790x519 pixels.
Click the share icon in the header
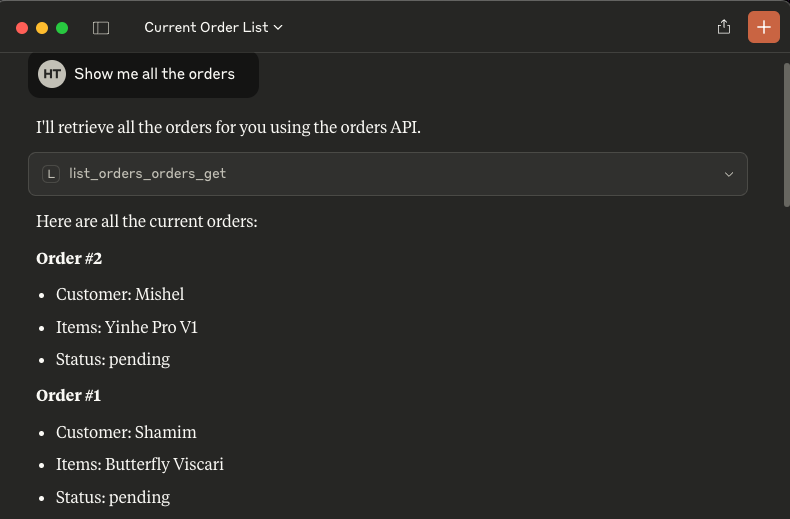pyautogui.click(x=723, y=27)
